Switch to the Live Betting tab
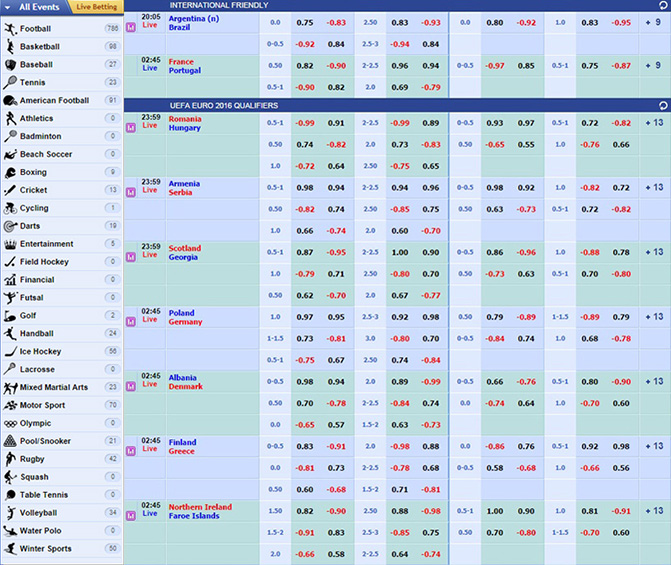The image size is (671, 565). (x=97, y=7)
